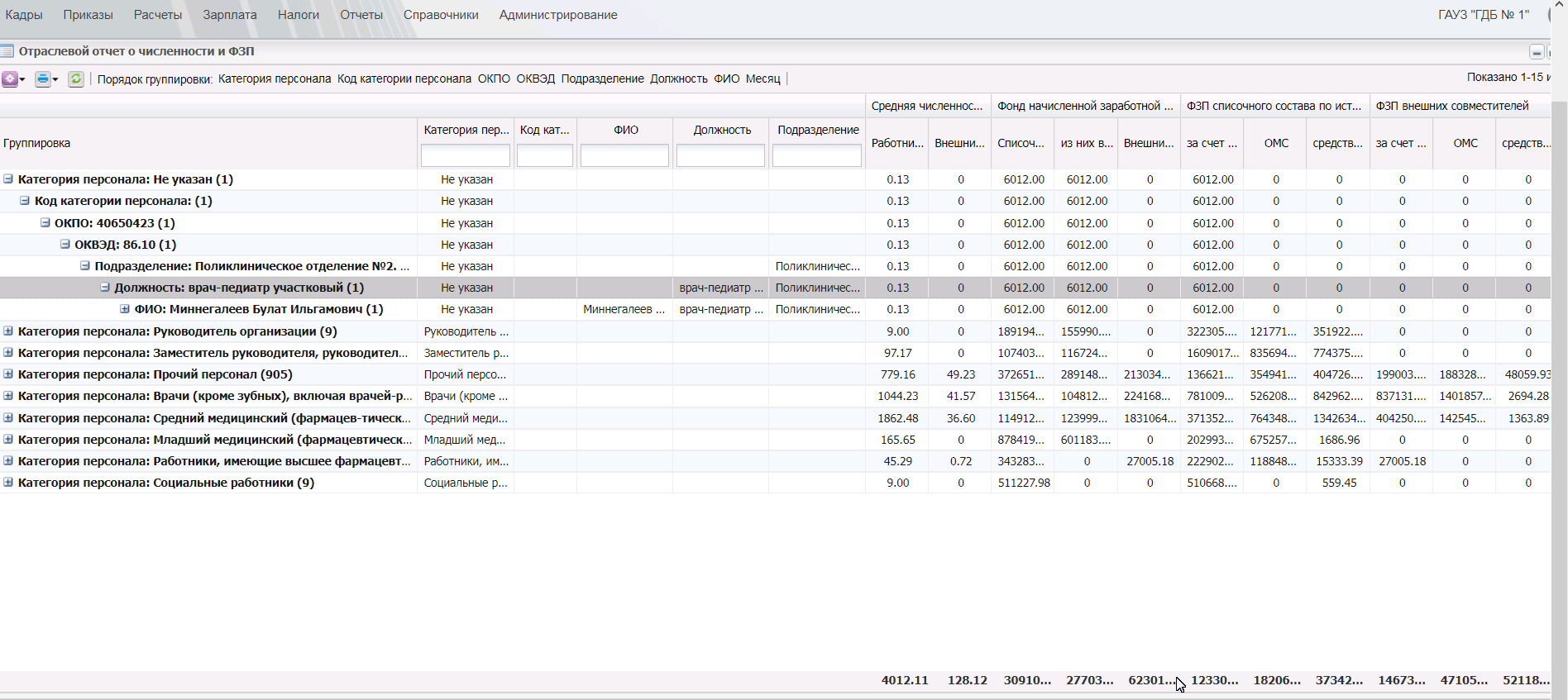Expand the "Руководитель организации (9)" category

(x=8, y=331)
